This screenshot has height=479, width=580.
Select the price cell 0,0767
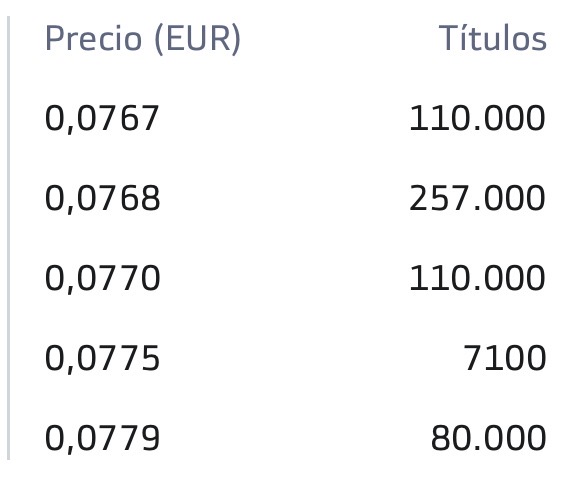pos(102,119)
